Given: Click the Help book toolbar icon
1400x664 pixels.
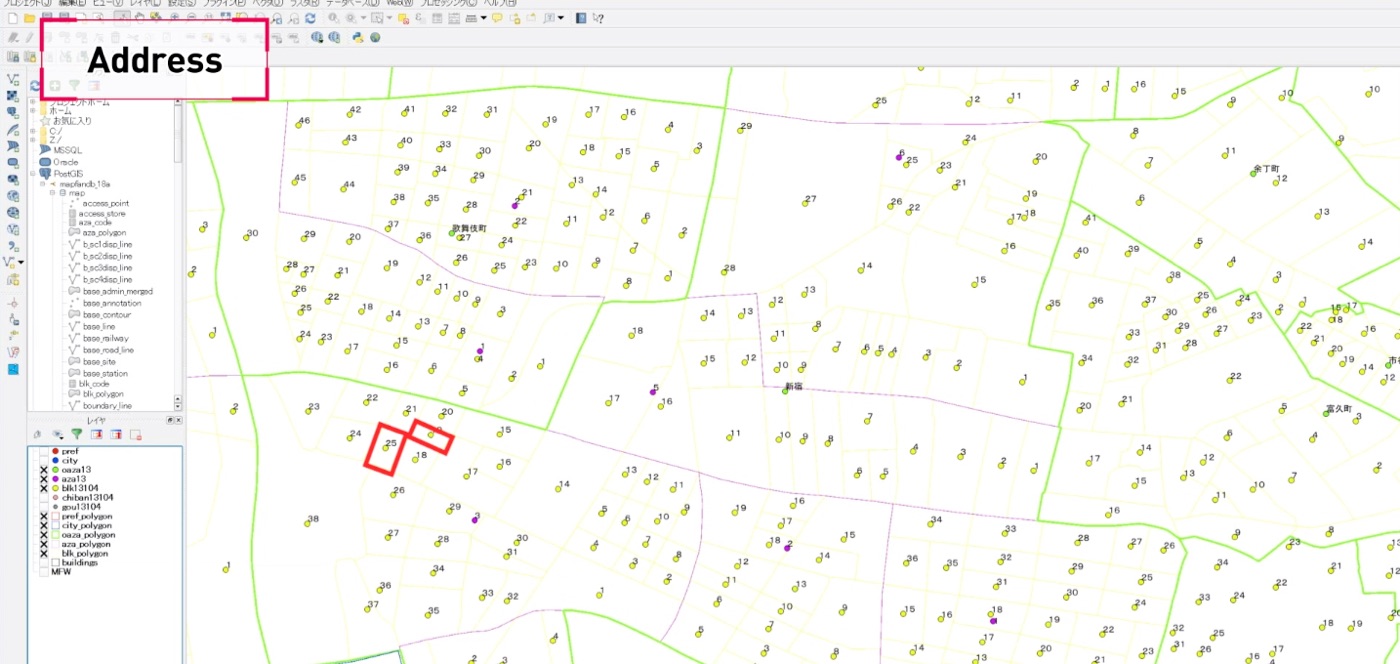Looking at the screenshot, I should (x=582, y=18).
